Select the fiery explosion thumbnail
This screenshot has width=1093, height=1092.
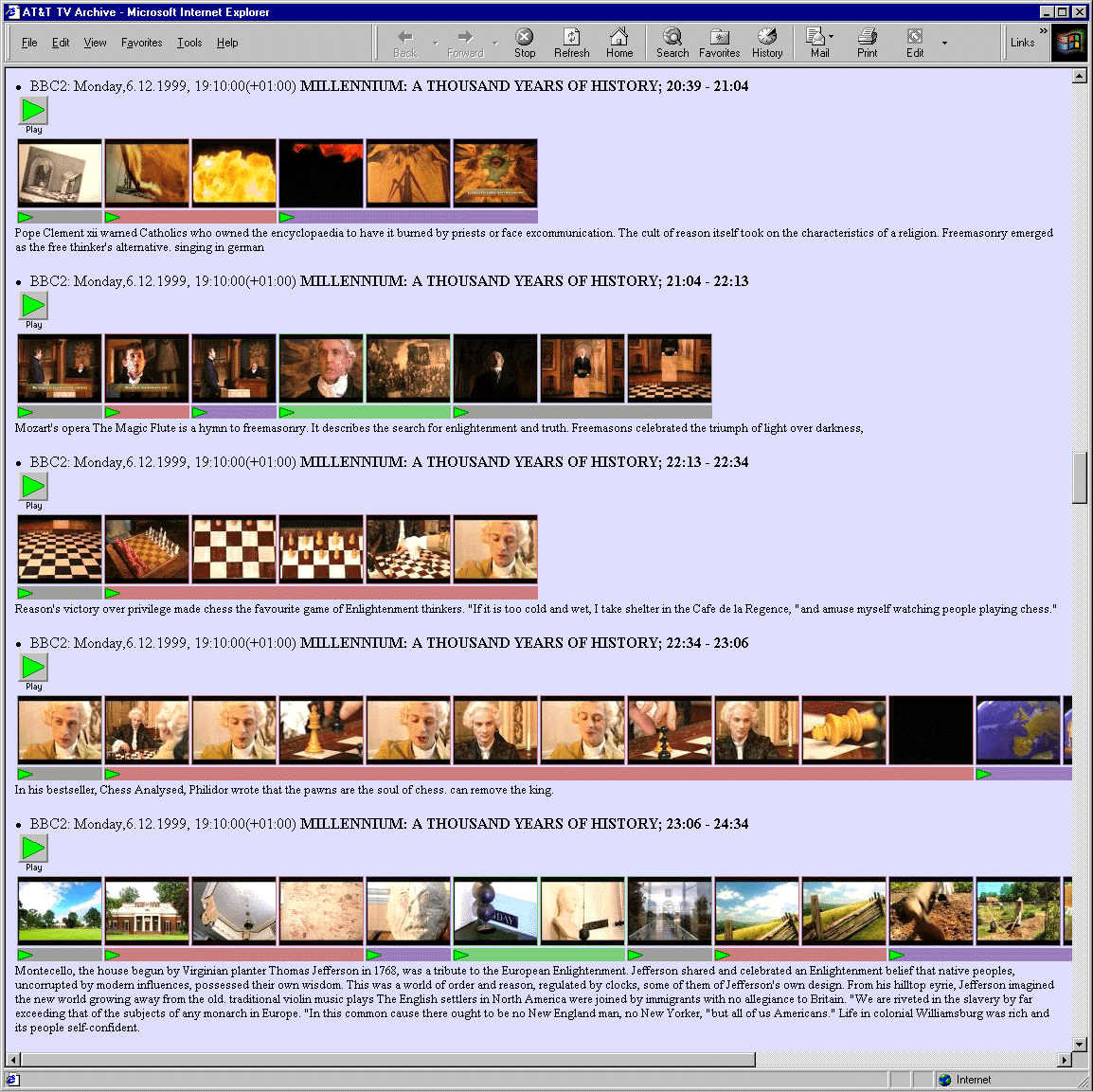(234, 172)
